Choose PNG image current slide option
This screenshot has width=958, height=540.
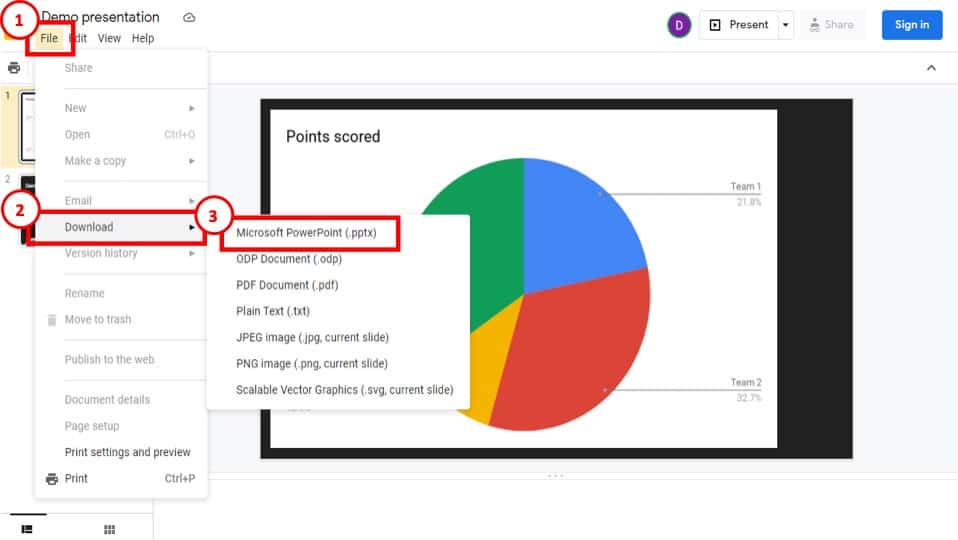click(x=312, y=363)
